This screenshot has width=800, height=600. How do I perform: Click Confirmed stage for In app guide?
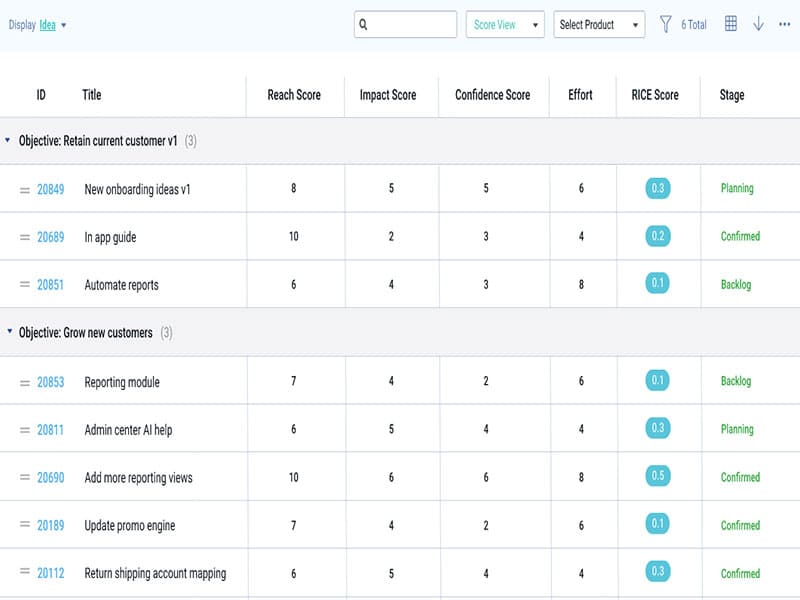[740, 237]
